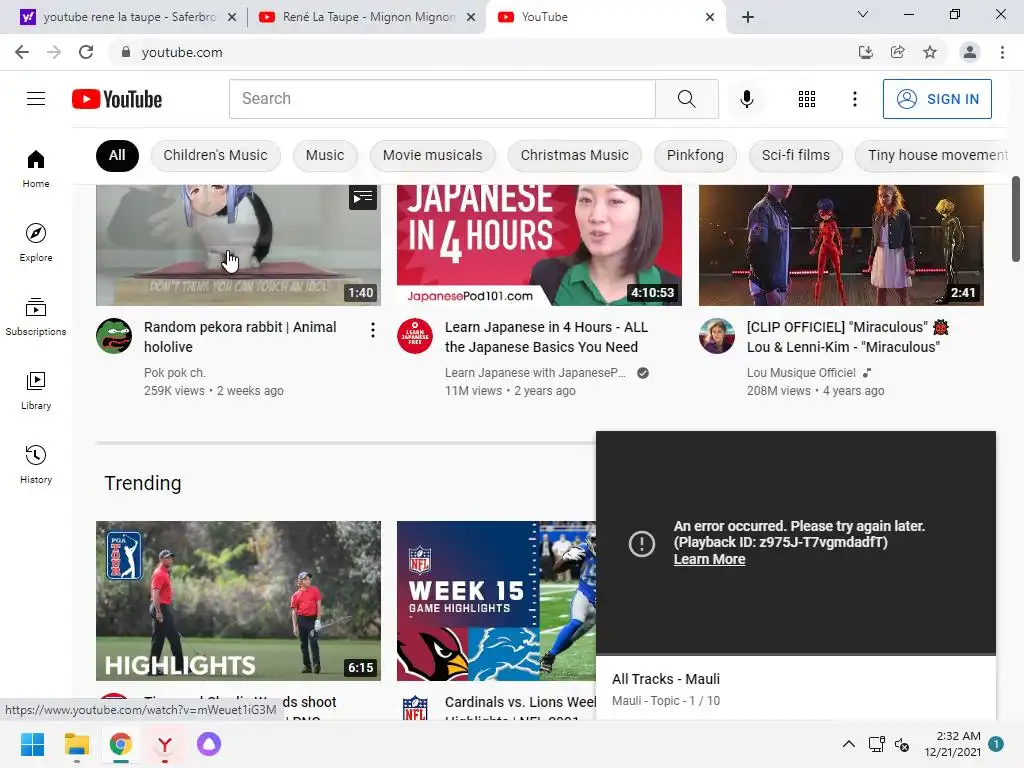Bookmark this page with star icon
1024x768 pixels.
pos(930,52)
